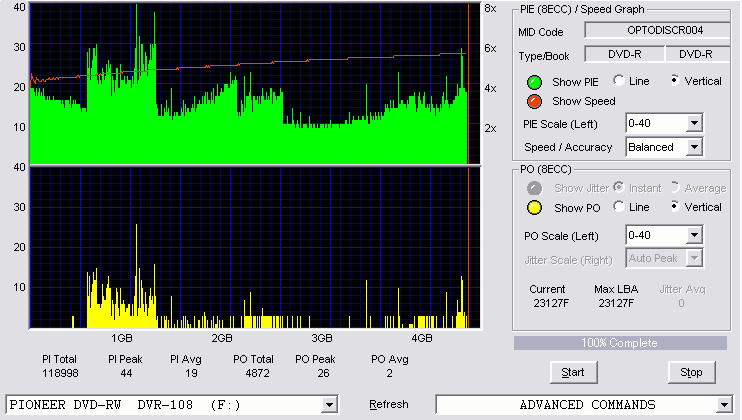
Task: Select Line mode for PO graph
Action: [618, 206]
